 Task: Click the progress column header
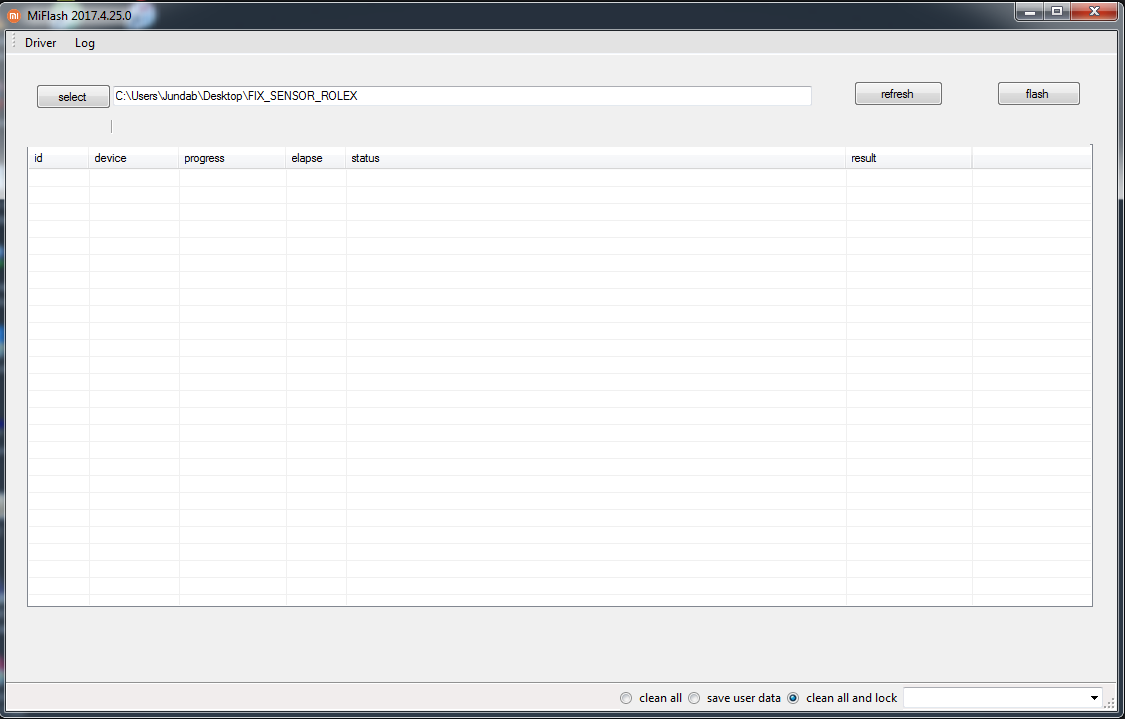pos(232,159)
